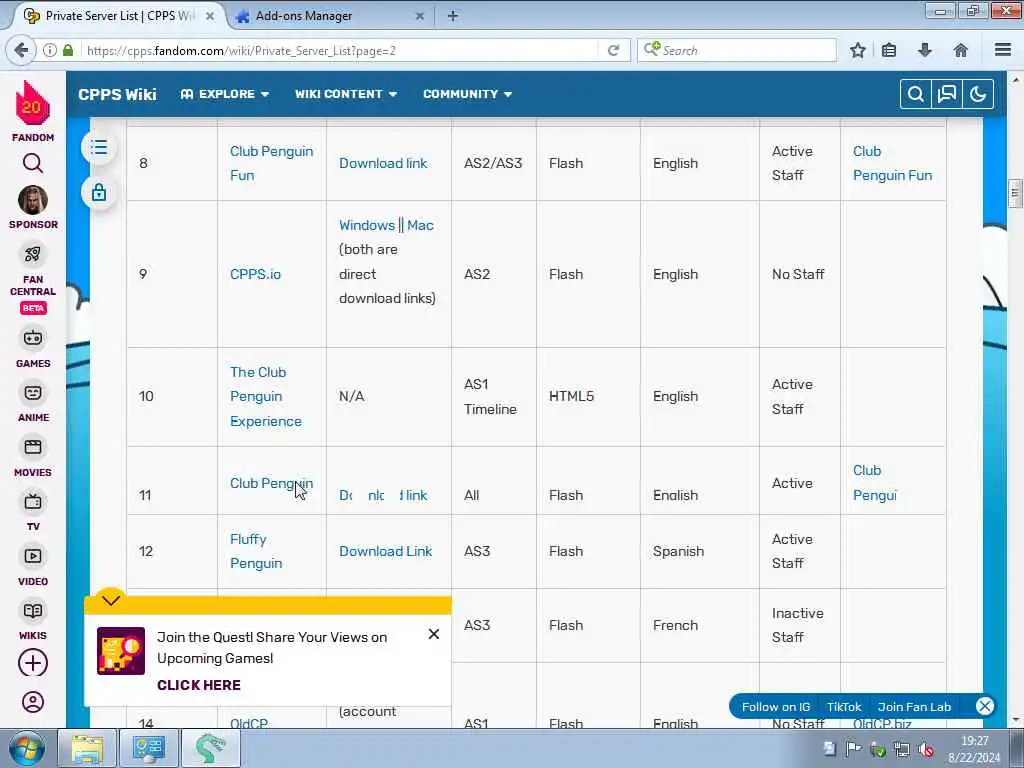Open the Anime icon in sidebar

tap(33, 392)
